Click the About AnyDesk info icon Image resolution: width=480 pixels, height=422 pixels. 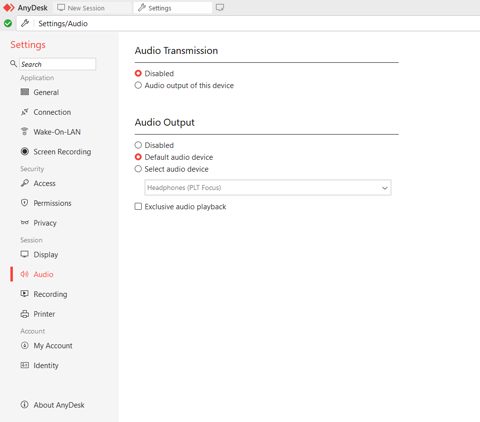click(25, 404)
